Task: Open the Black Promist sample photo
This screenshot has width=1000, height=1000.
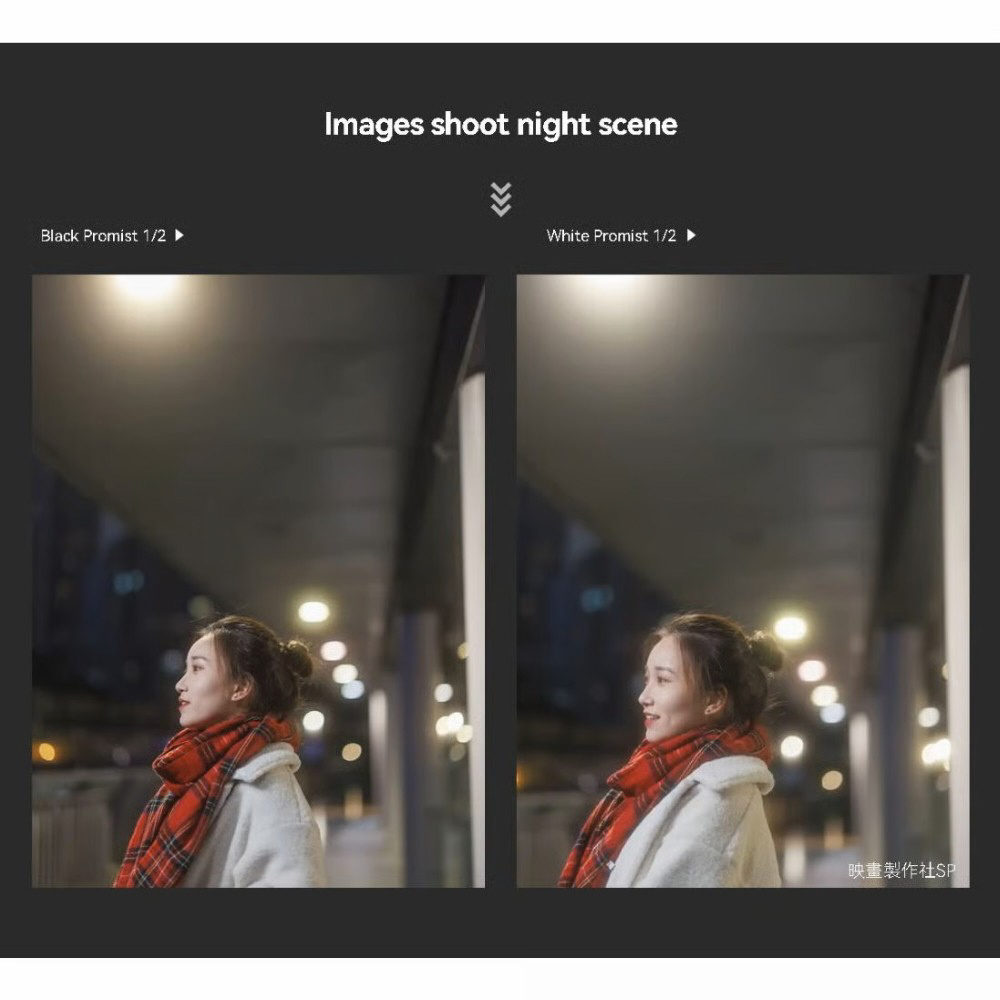Action: tap(258, 581)
